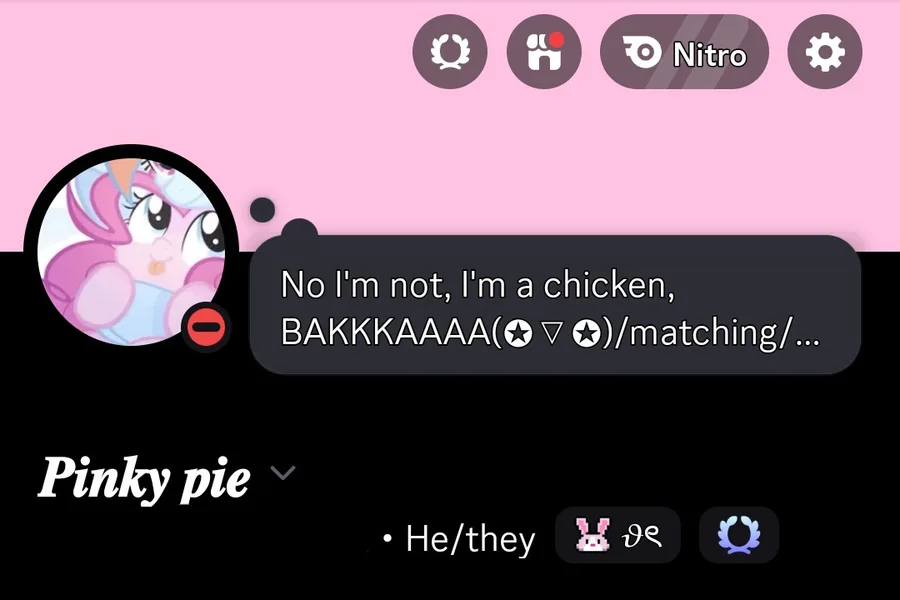This screenshot has width=900, height=600.
Task: Click the Nitro wheel logo inside Nitro pill
Action: tap(642, 52)
